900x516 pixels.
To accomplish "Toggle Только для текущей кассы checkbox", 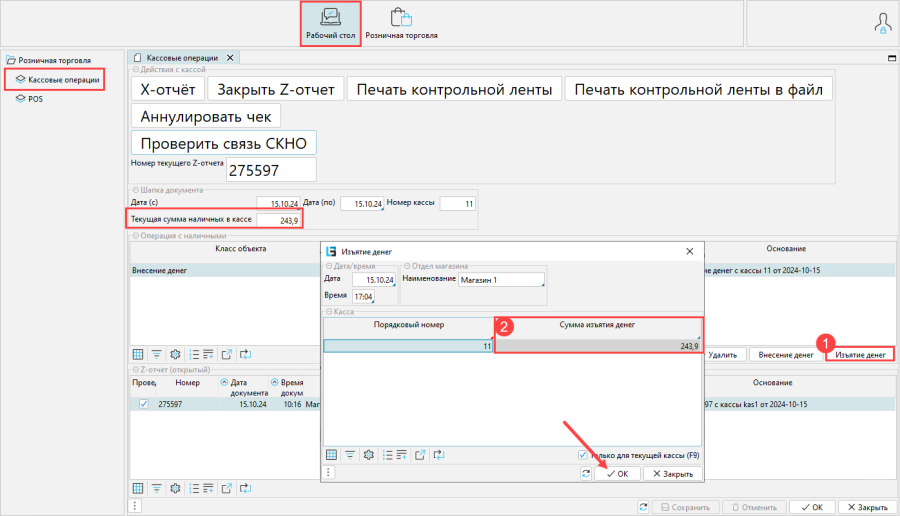I will pos(584,455).
